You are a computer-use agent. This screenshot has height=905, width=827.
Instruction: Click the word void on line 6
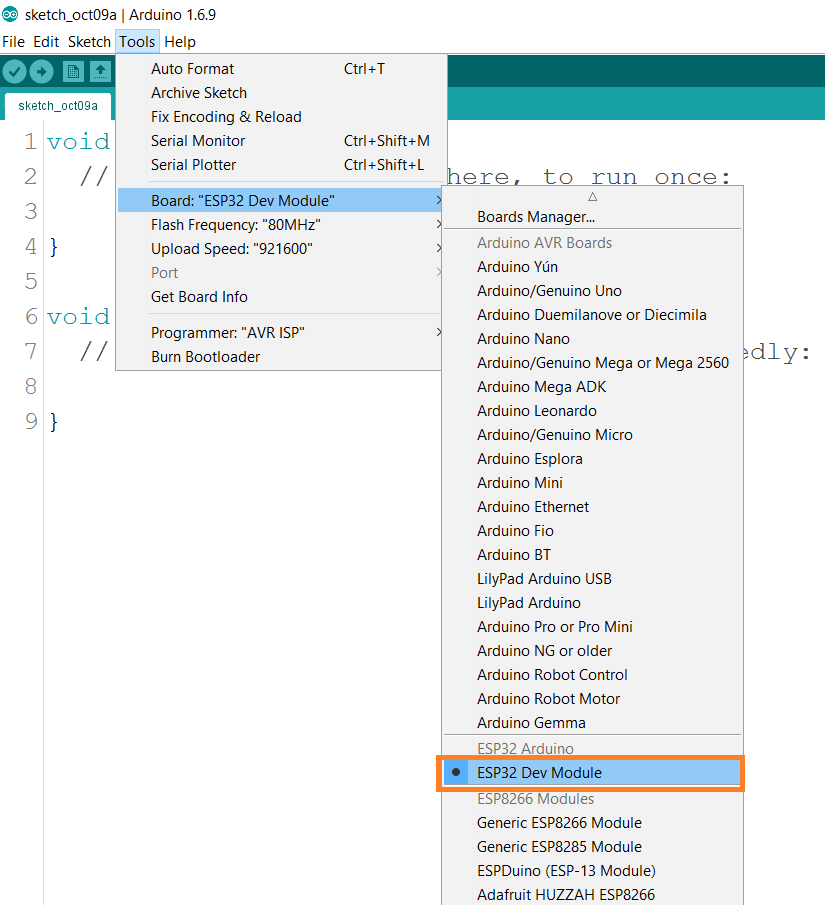[x=78, y=317]
